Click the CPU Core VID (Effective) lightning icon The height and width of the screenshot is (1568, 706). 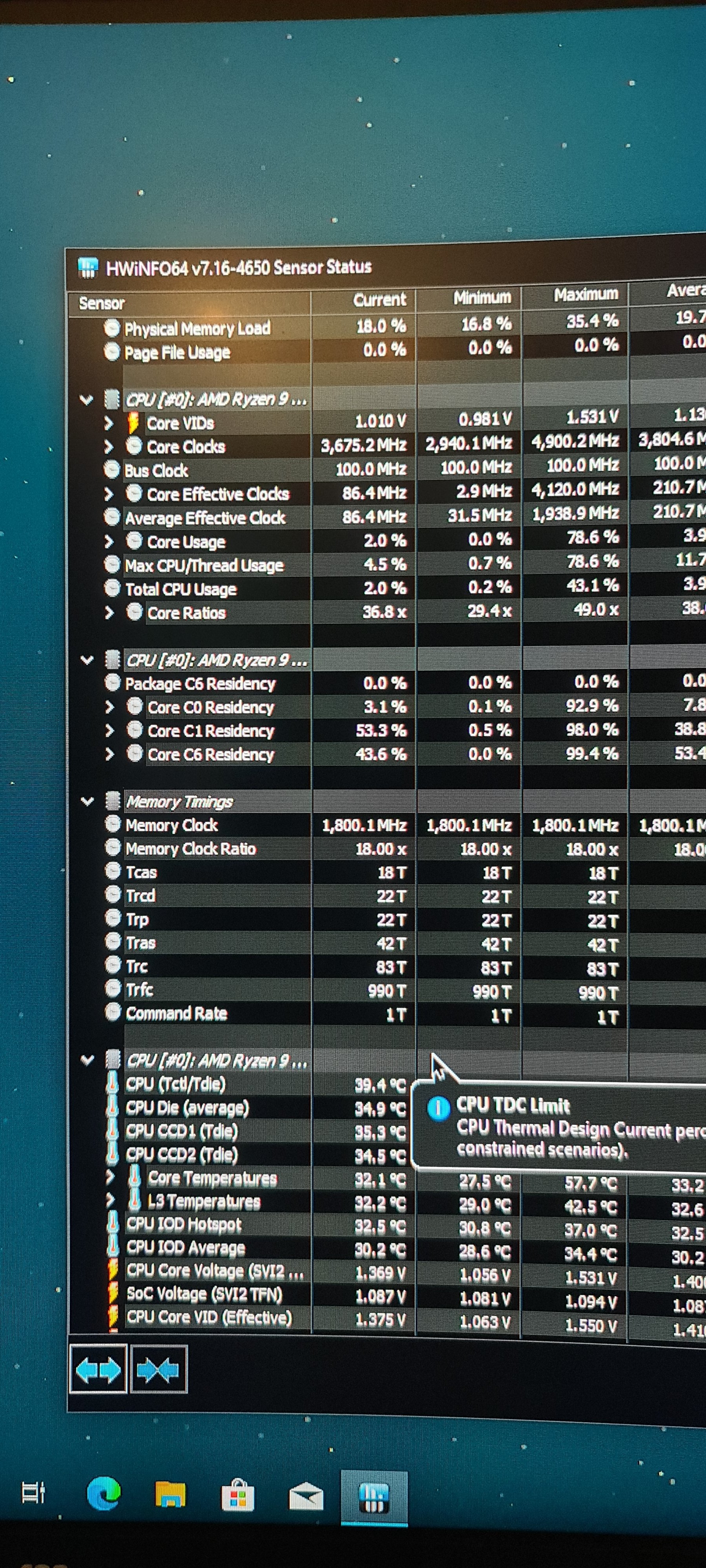click(113, 1317)
